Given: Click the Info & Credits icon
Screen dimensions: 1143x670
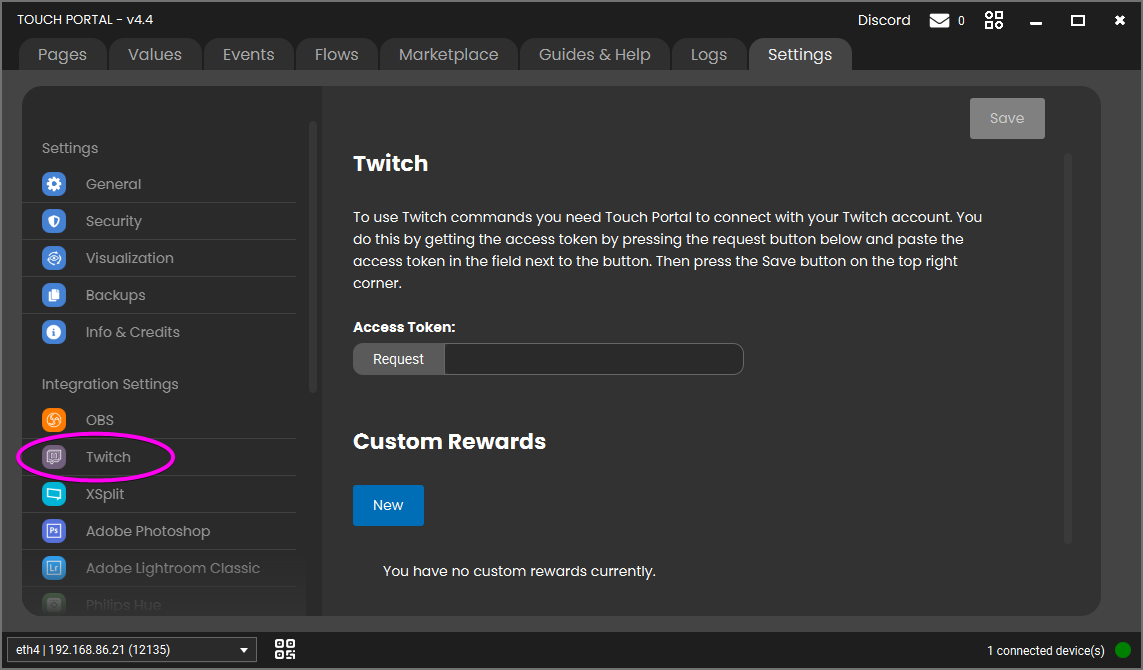Looking at the screenshot, I should (54, 332).
